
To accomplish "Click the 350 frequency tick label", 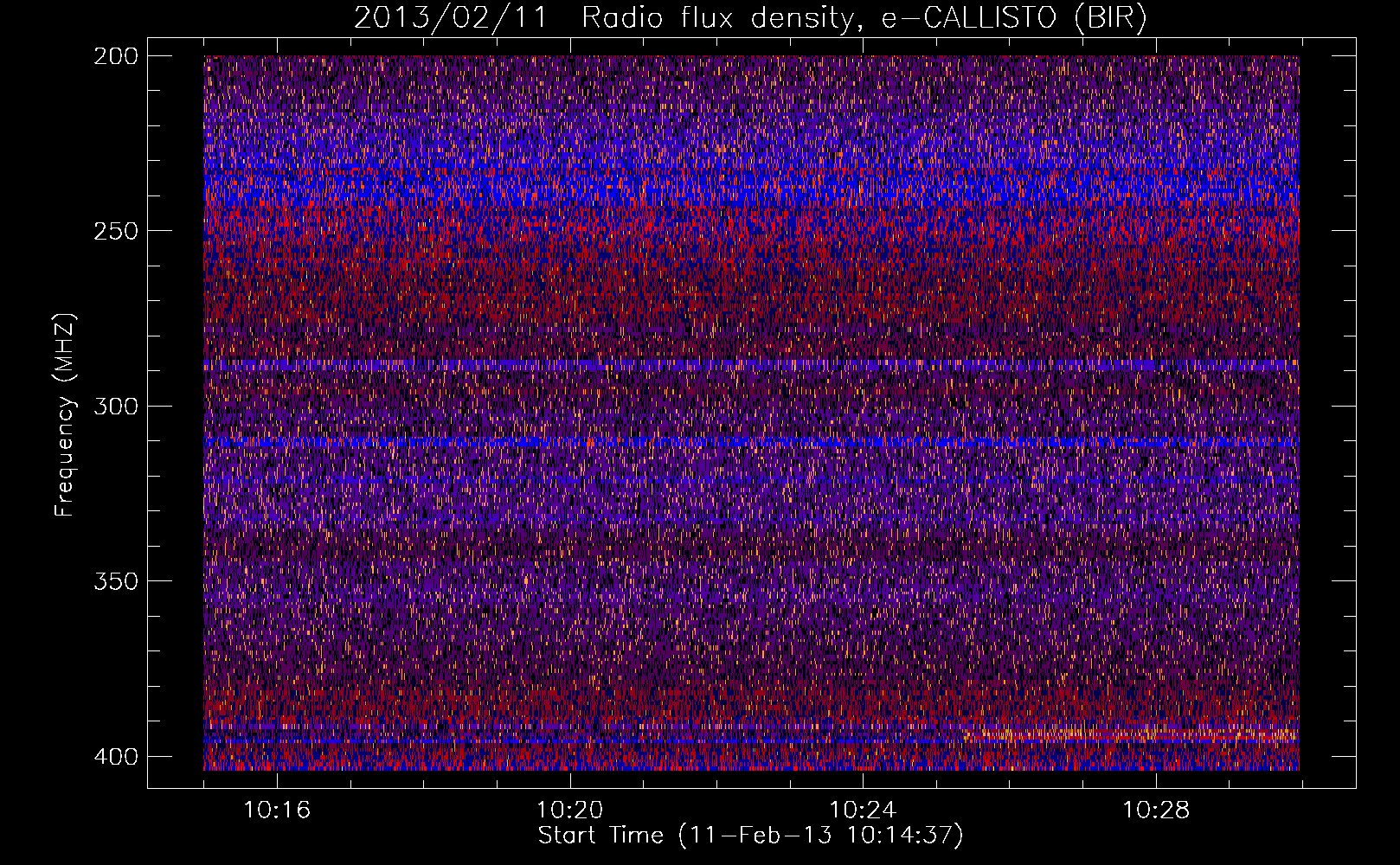I will 115,581.
